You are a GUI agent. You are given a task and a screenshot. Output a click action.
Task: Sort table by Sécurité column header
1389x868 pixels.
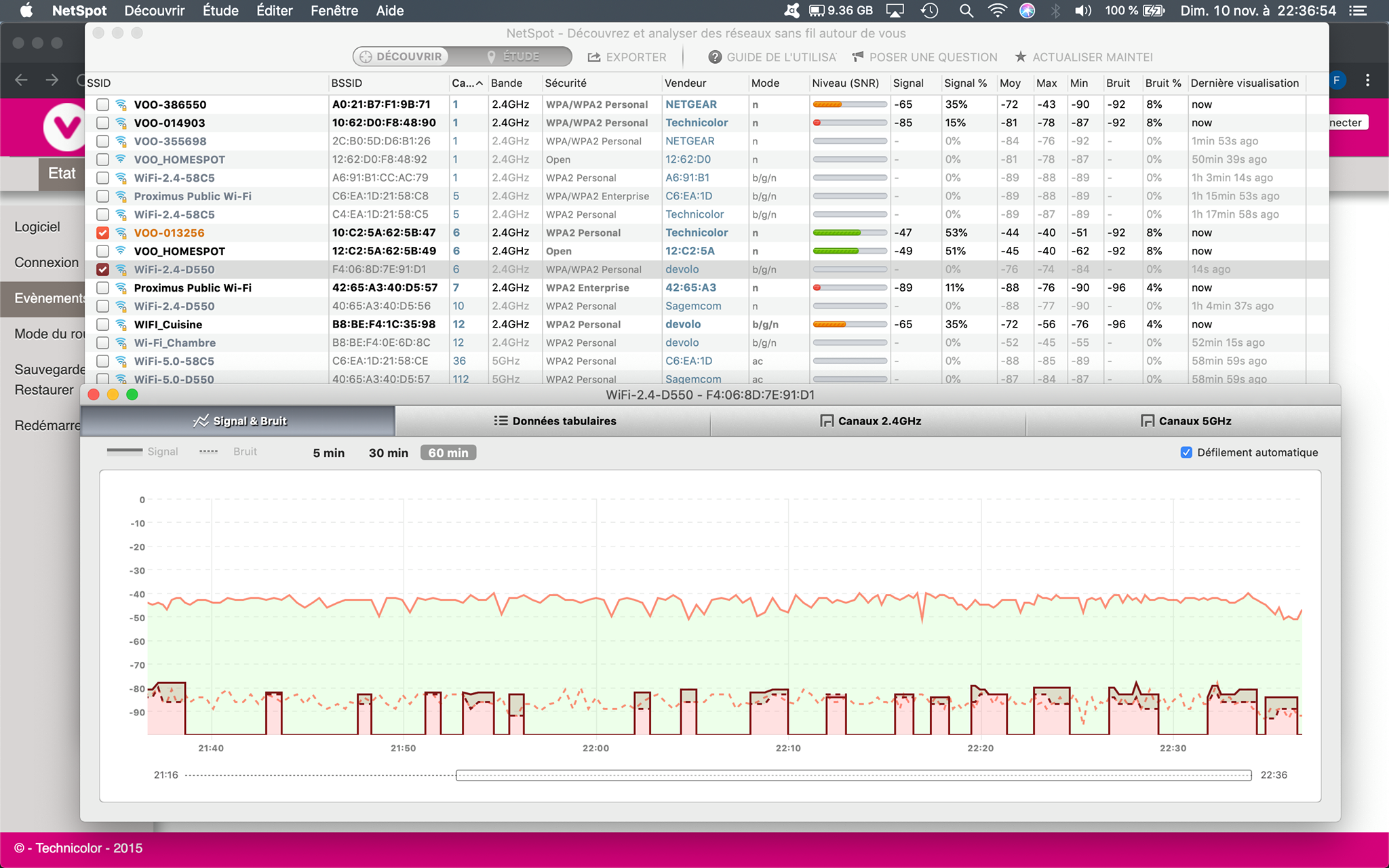[x=602, y=83]
